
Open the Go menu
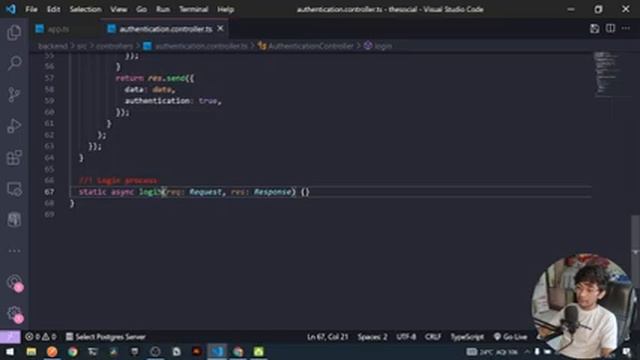click(x=141, y=9)
